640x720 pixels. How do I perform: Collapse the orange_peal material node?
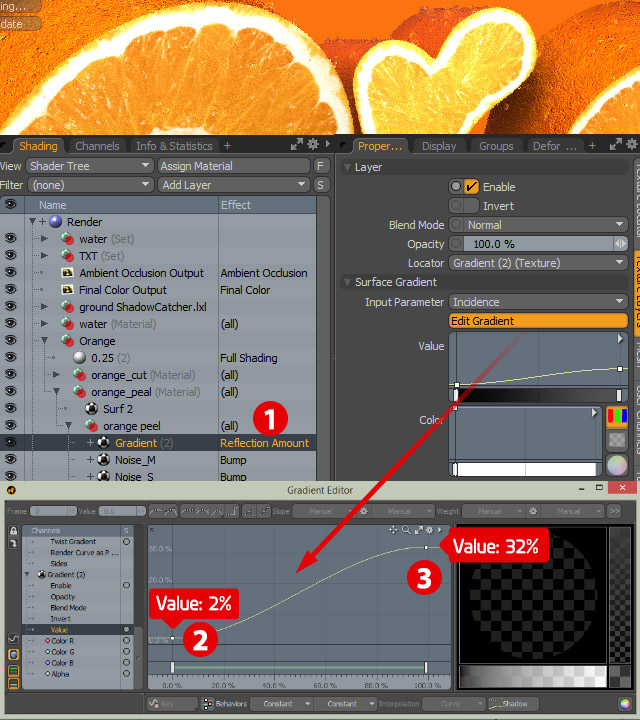pos(56,392)
